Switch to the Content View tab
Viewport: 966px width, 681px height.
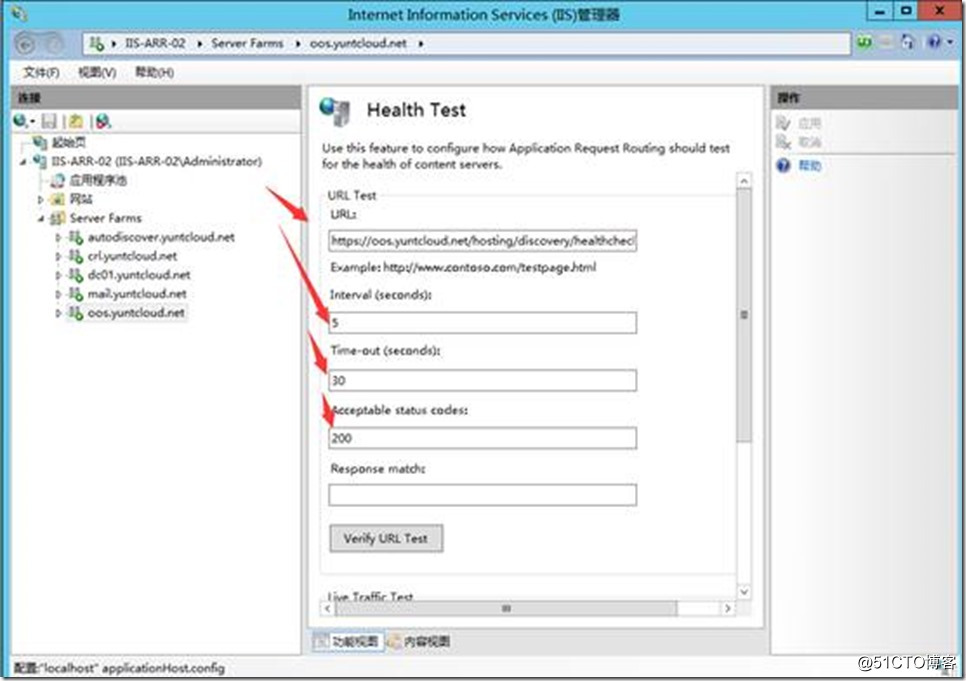click(x=419, y=642)
